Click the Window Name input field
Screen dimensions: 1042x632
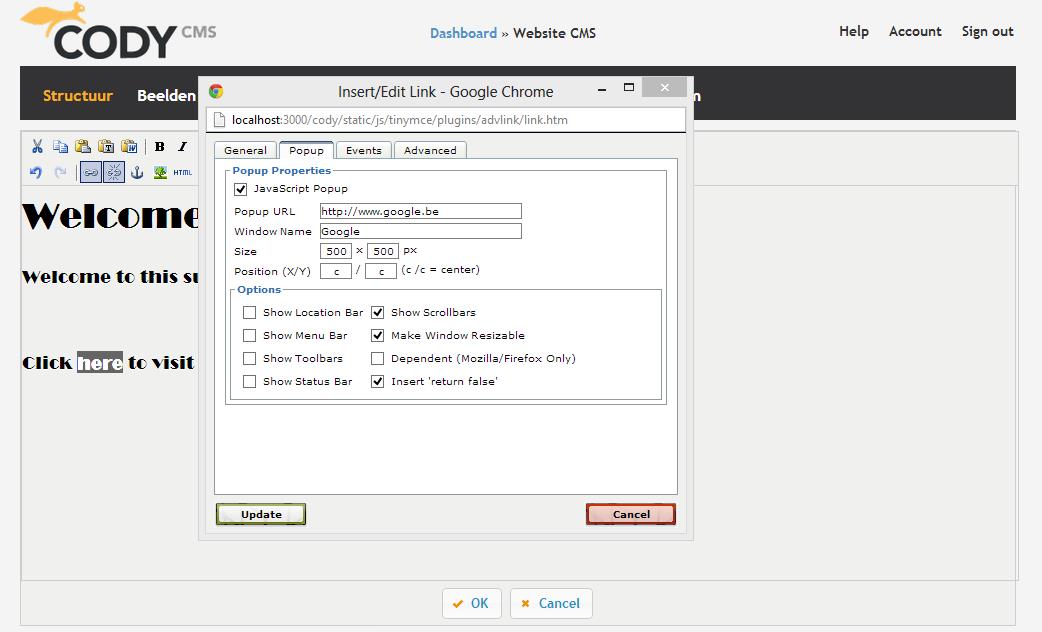click(x=421, y=231)
